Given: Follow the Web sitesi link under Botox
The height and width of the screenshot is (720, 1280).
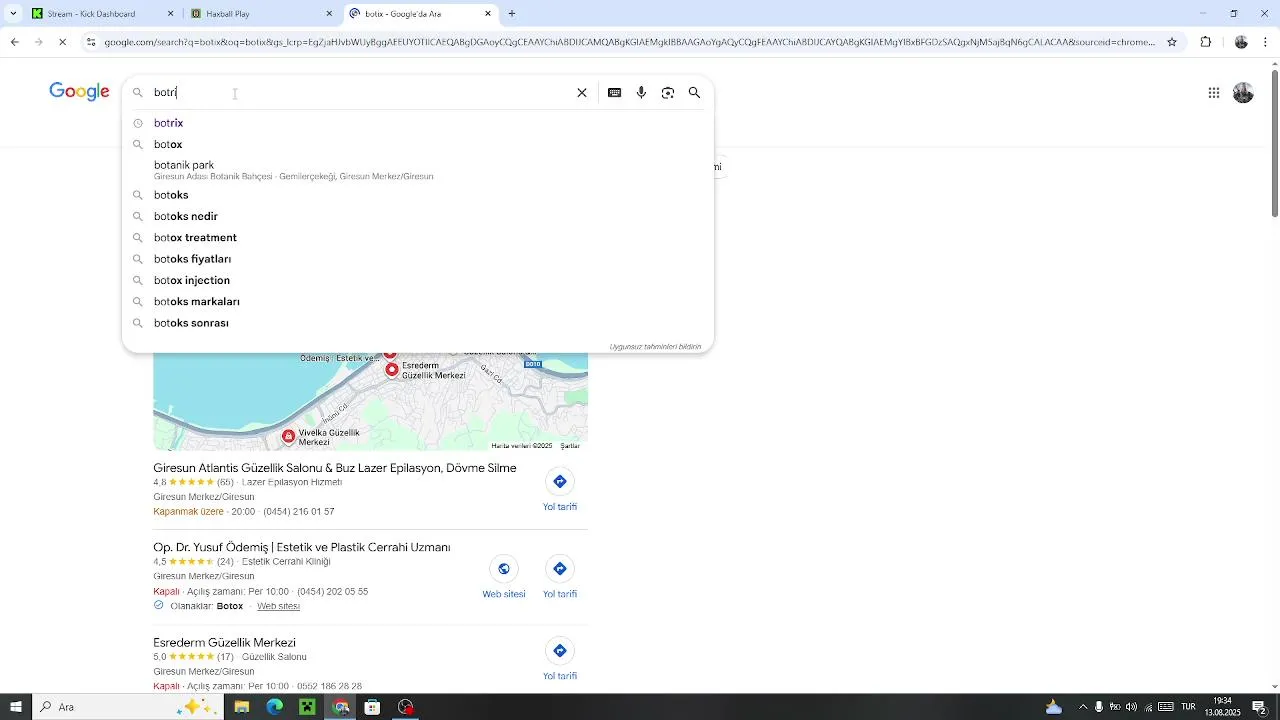Looking at the screenshot, I should pos(278,606).
